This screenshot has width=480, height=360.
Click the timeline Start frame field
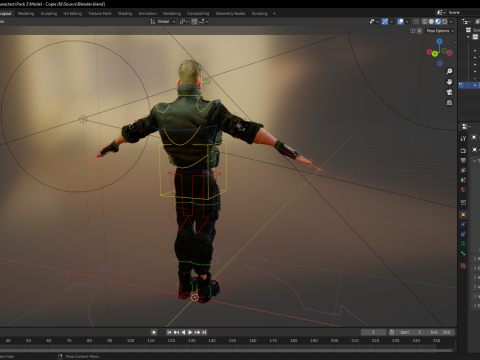411,332
